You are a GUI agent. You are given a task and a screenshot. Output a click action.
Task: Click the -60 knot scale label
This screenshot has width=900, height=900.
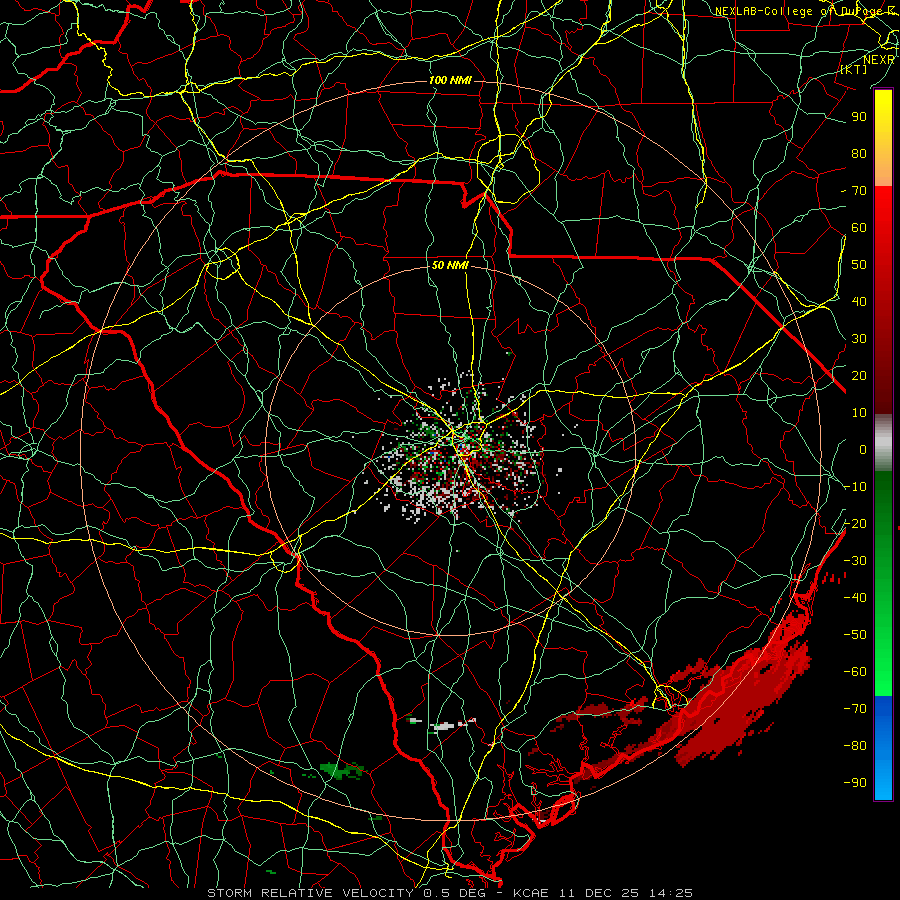click(855, 672)
